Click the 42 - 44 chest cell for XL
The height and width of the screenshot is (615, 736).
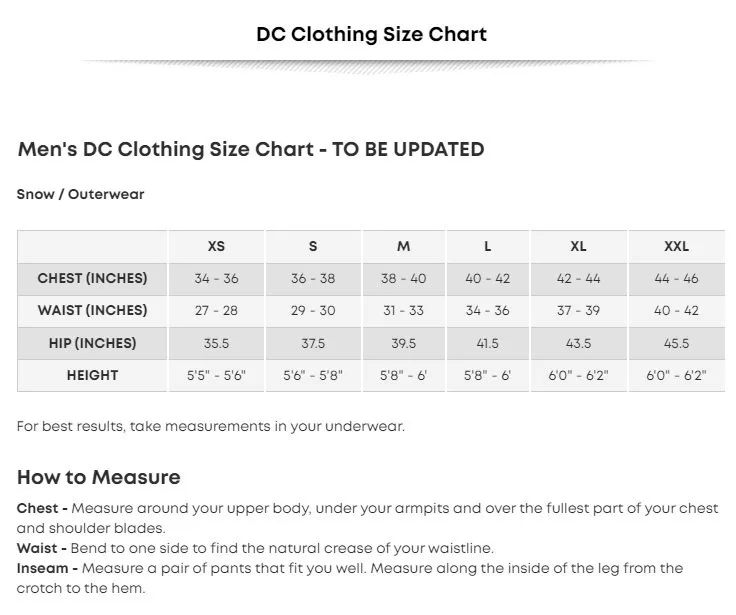coord(578,278)
